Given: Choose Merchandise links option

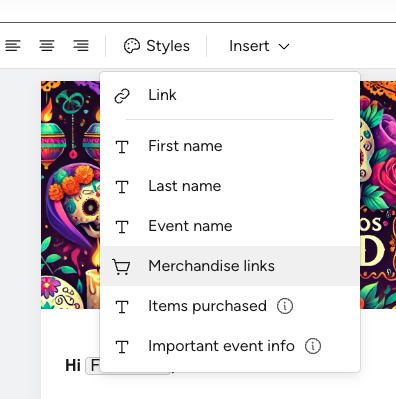Looking at the screenshot, I should pos(230,266).
